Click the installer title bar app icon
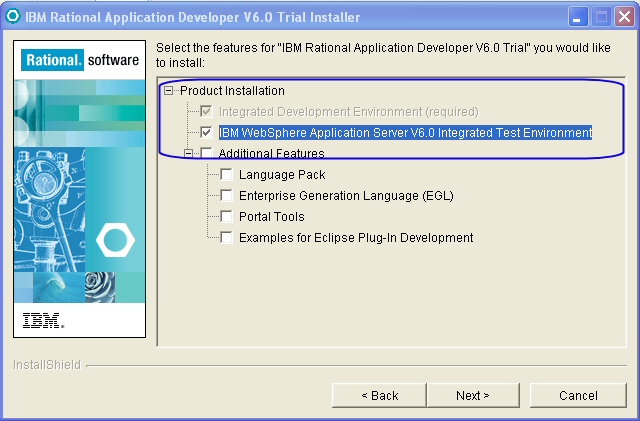Image resolution: width=640 pixels, height=421 pixels. (13, 16)
